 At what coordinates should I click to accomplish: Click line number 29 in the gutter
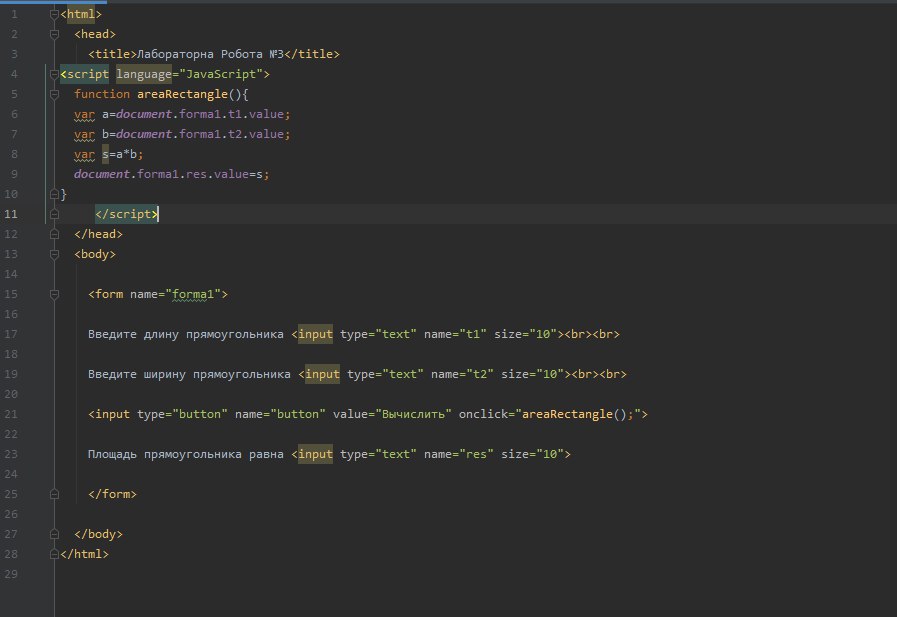click(11, 574)
